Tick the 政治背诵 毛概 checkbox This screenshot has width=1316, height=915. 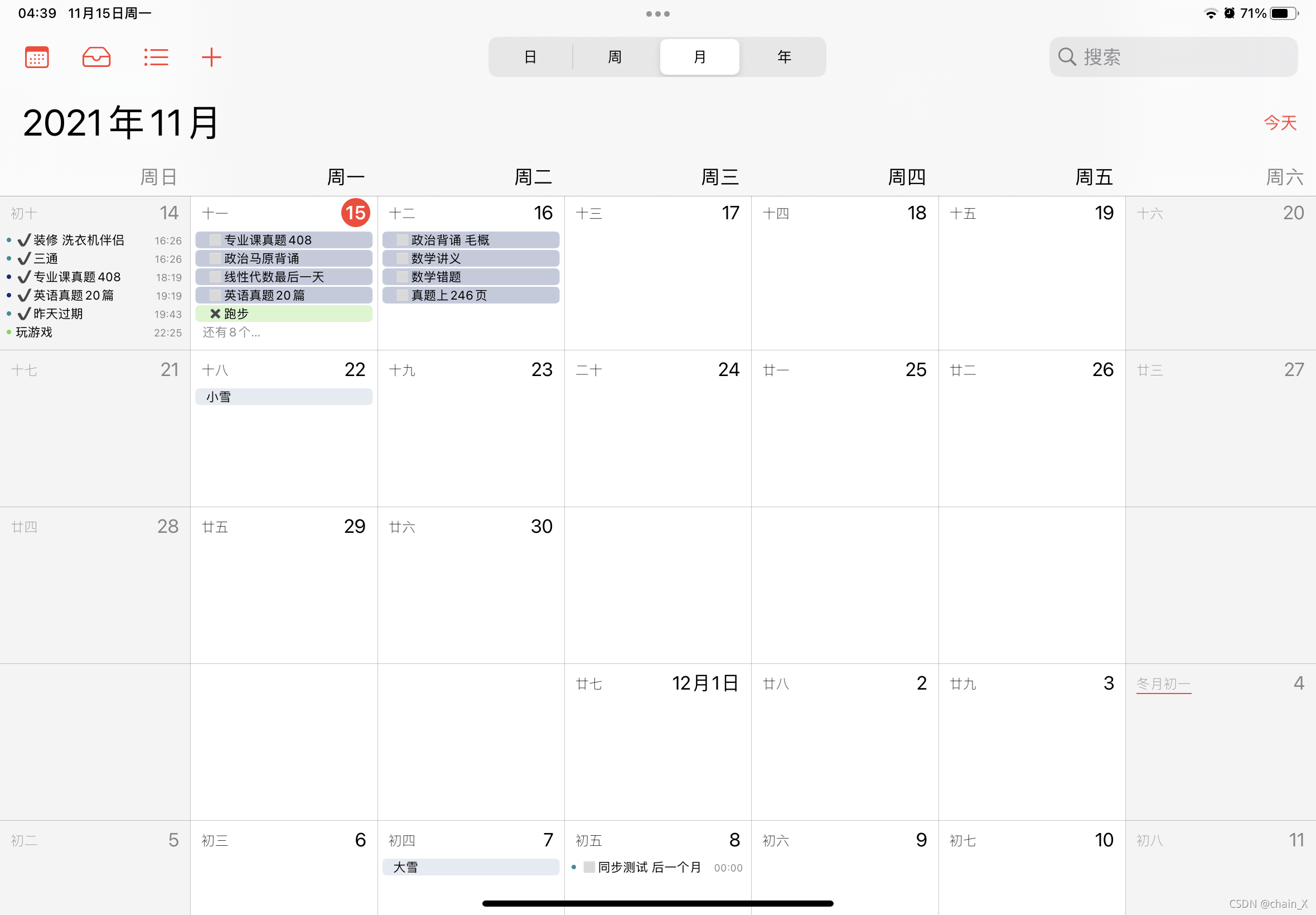click(x=402, y=240)
